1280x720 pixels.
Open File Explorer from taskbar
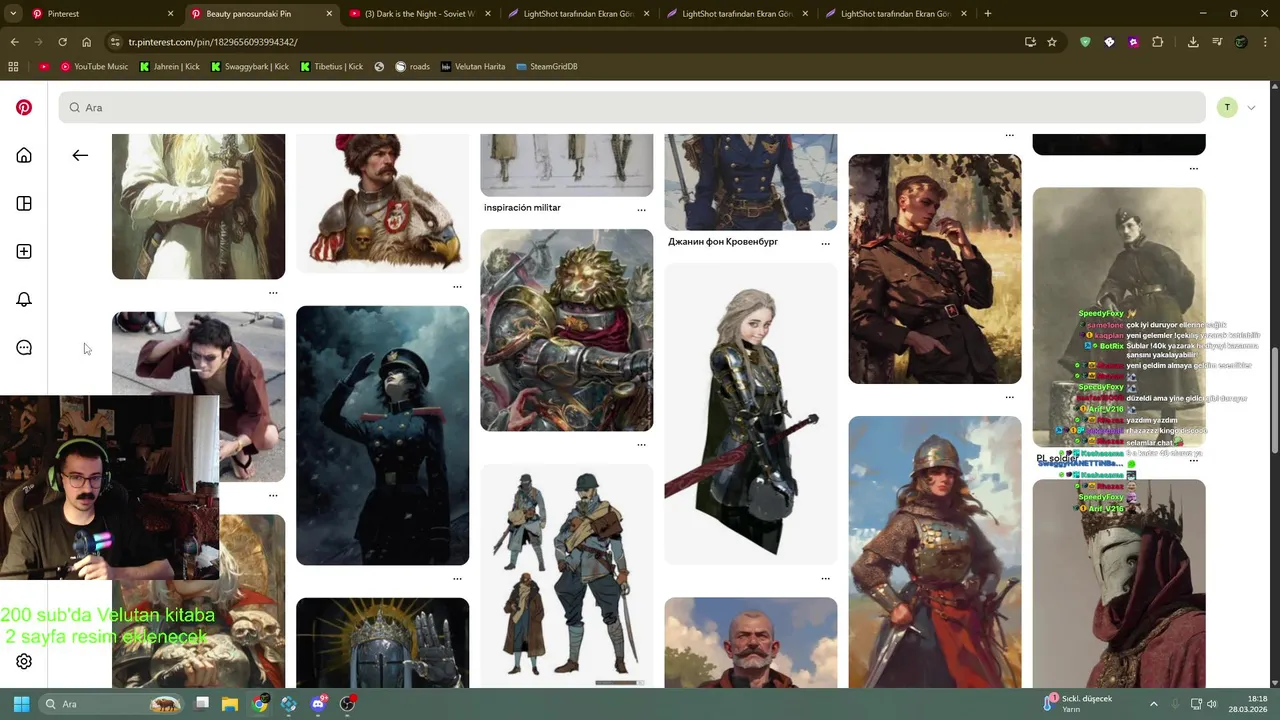[x=229, y=704]
